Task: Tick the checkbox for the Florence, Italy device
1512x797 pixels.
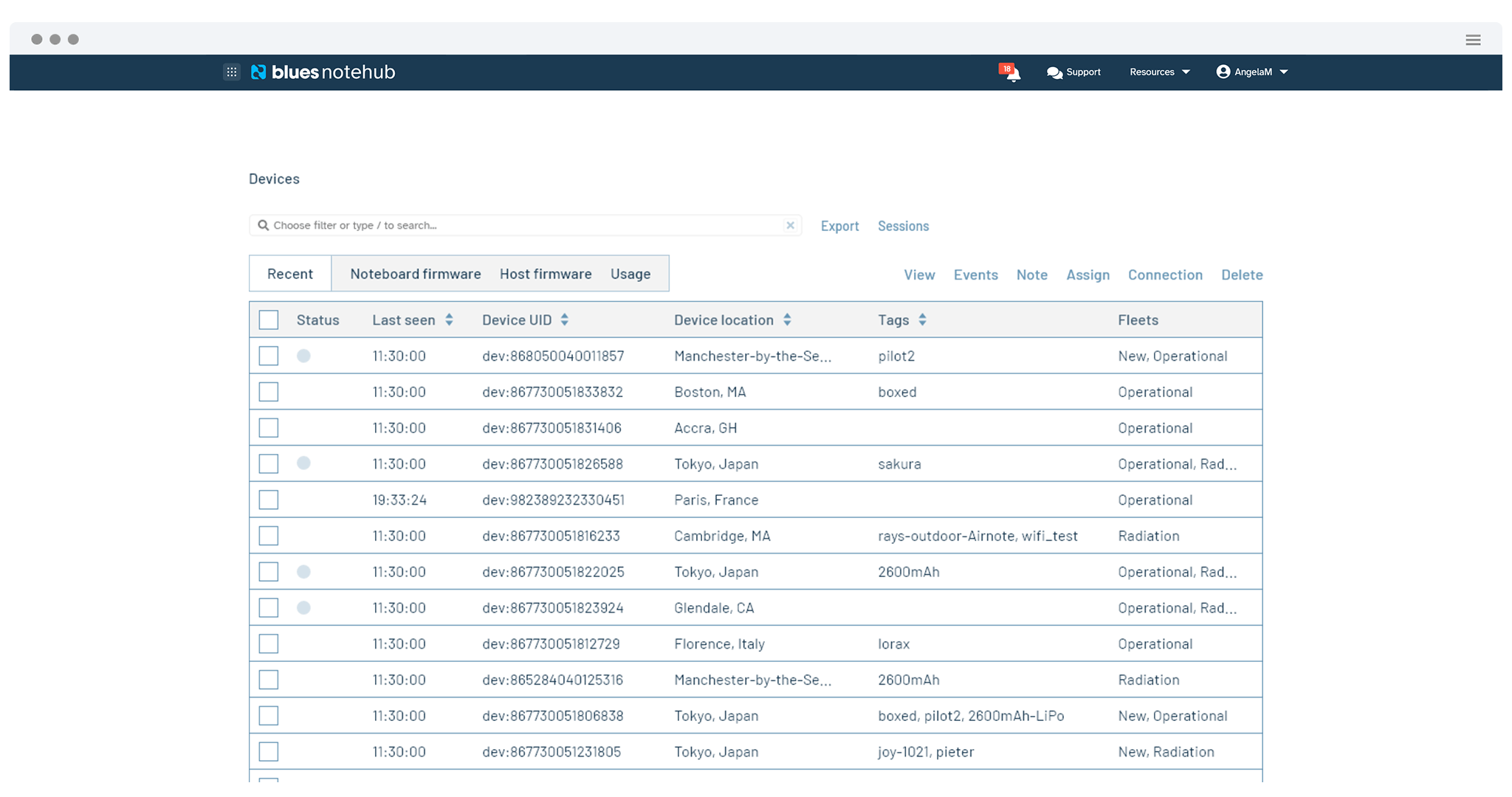Action: [x=269, y=644]
